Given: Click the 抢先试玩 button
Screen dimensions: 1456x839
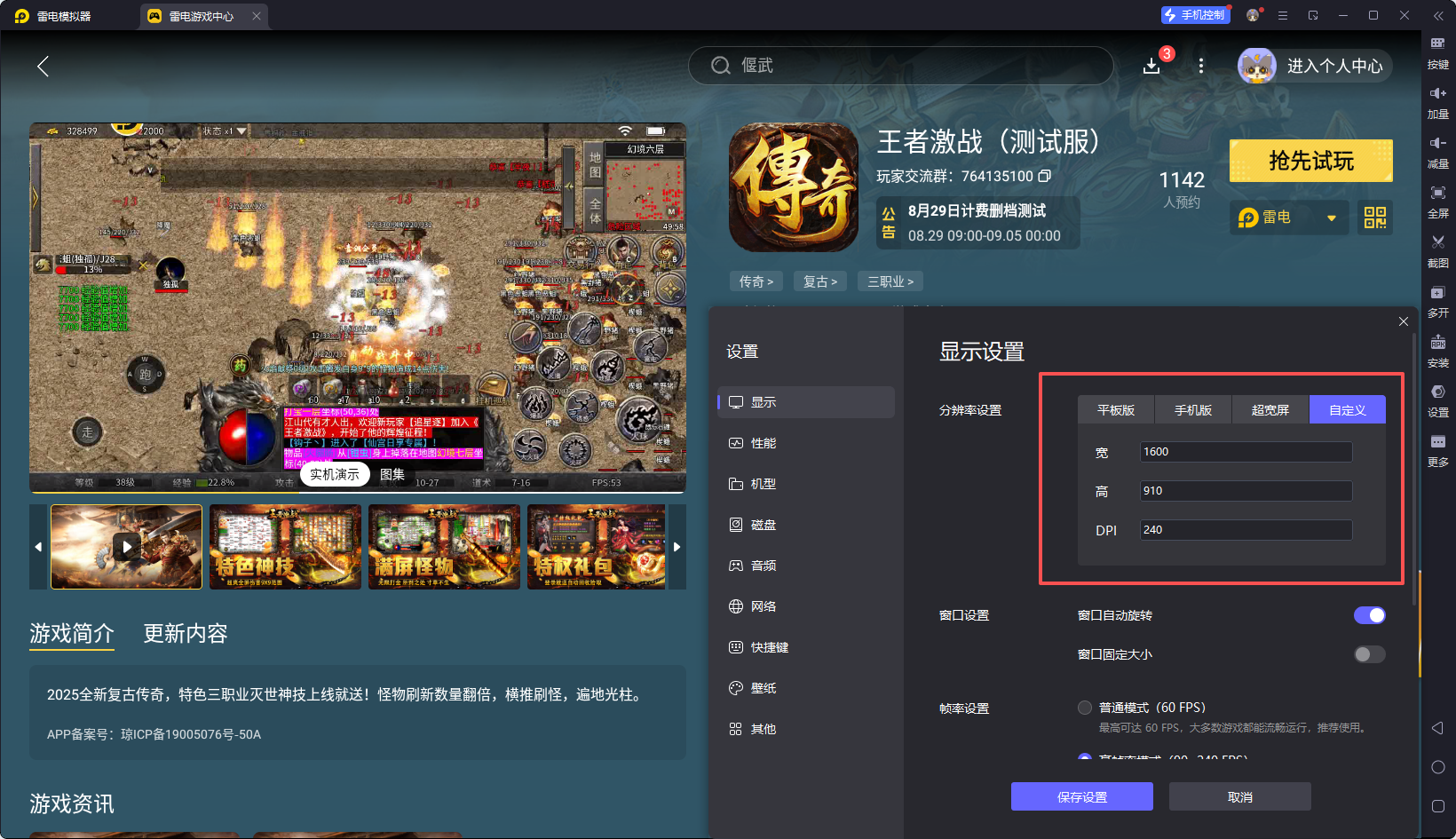Looking at the screenshot, I should (x=1311, y=161).
